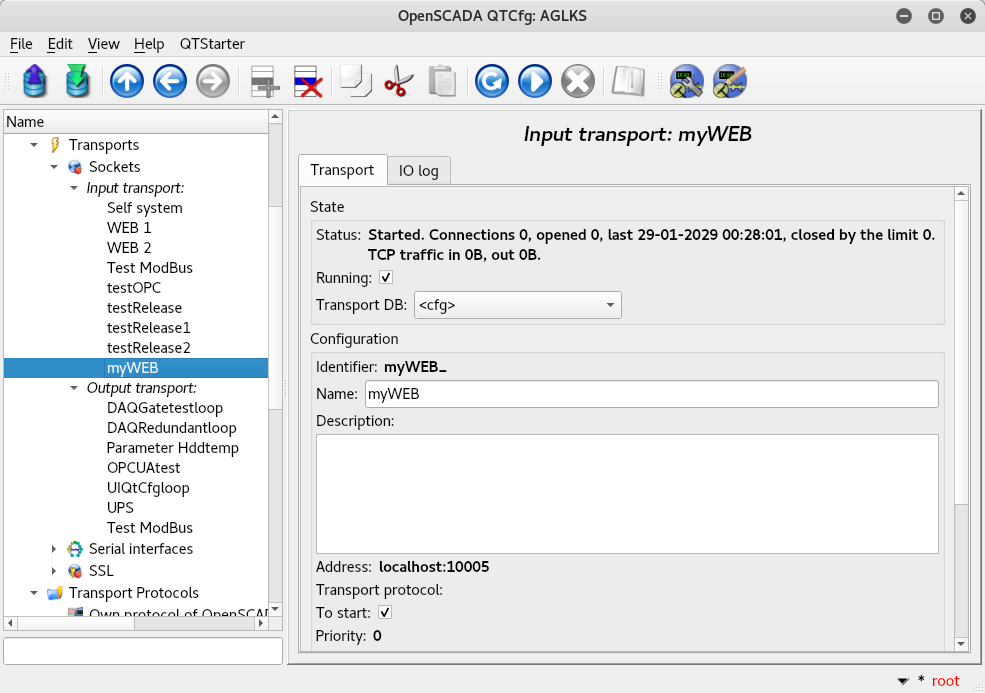Click the circular refresh page icon
The image size is (985, 693).
(491, 82)
